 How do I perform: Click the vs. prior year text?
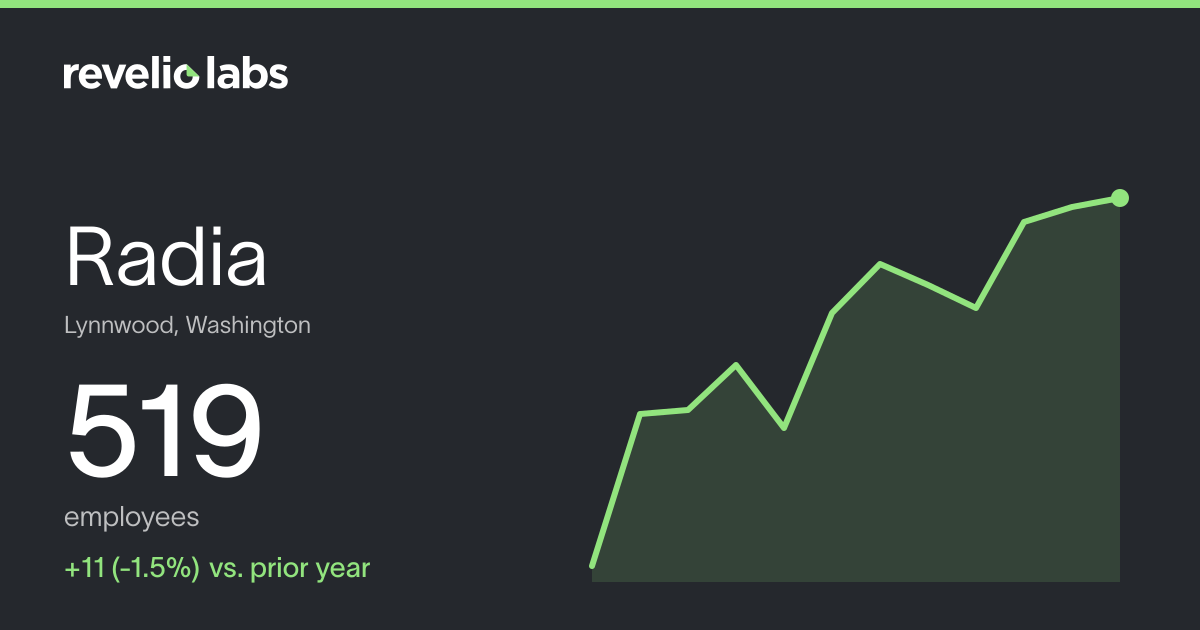click(x=290, y=569)
